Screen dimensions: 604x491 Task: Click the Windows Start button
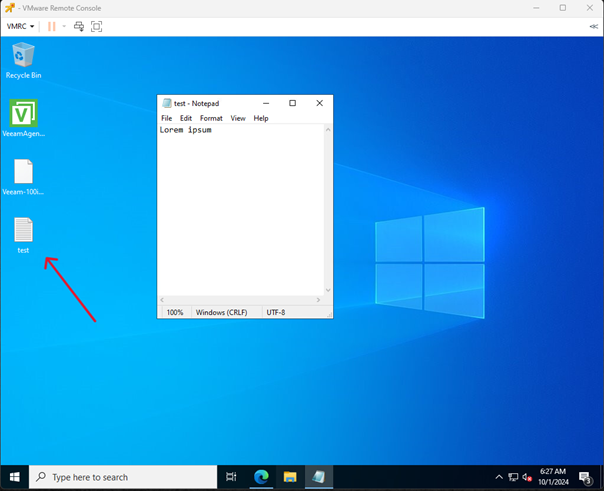point(14,477)
